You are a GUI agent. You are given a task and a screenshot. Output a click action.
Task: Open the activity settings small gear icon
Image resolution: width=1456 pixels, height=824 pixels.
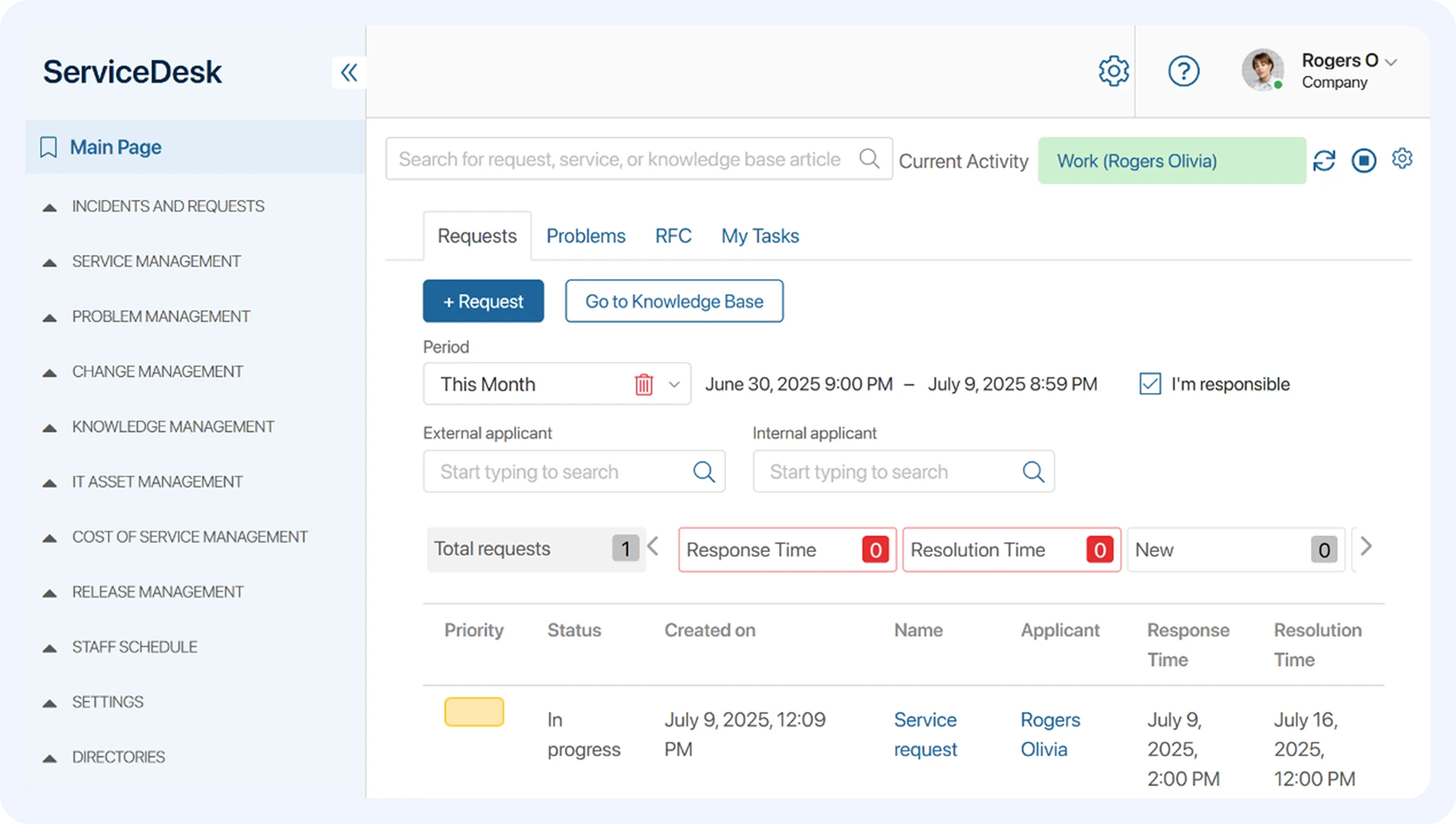(x=1402, y=158)
